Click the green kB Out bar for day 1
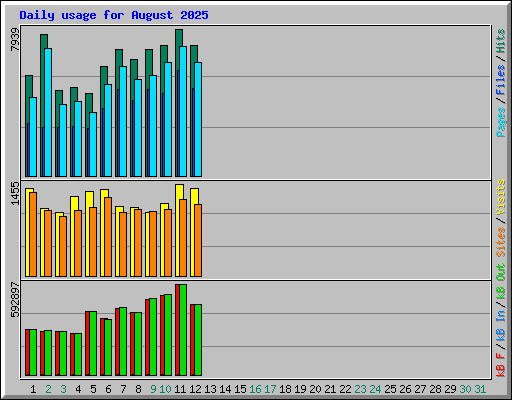This screenshot has height=400, width=512. [33, 353]
